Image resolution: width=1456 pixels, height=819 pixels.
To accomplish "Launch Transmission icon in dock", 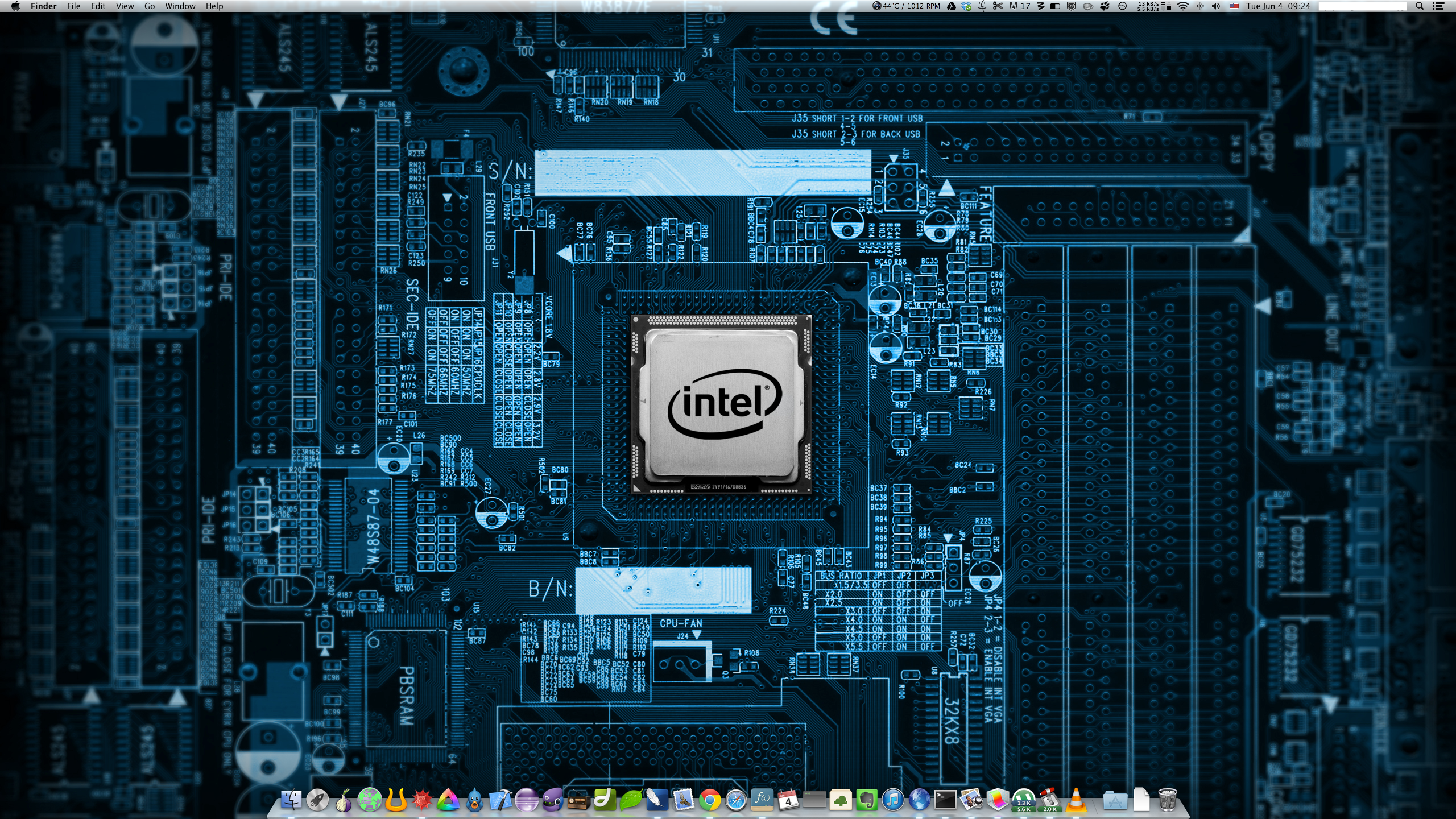I will 1049,800.
